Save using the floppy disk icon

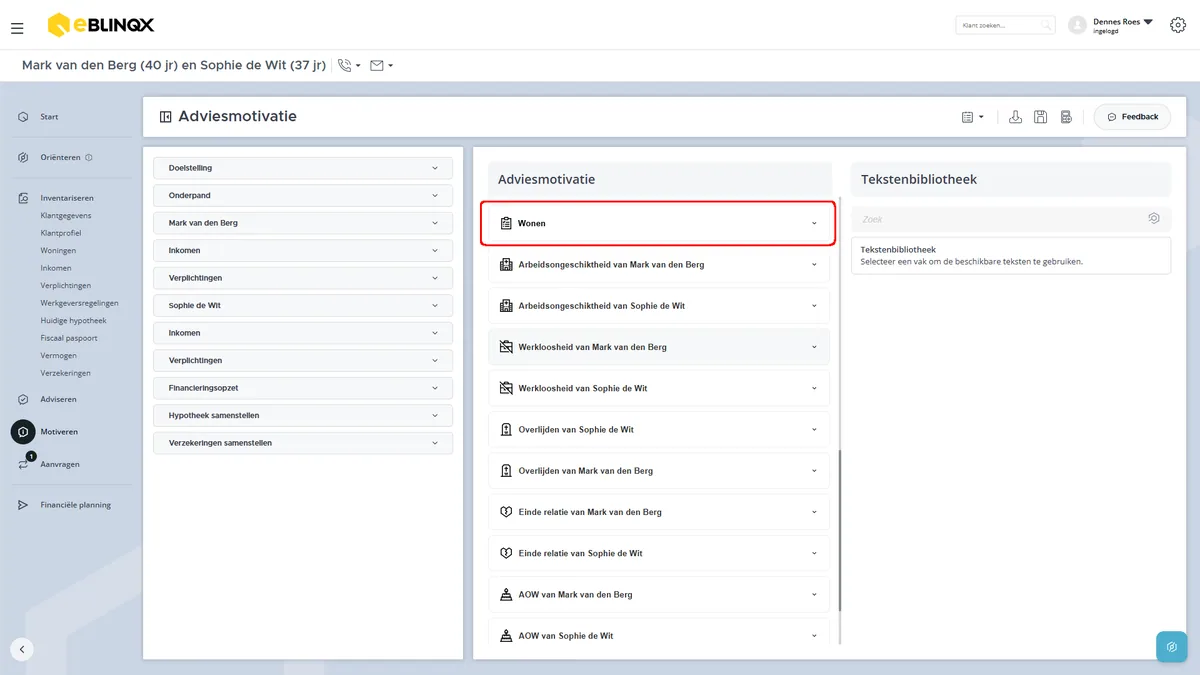1040,117
